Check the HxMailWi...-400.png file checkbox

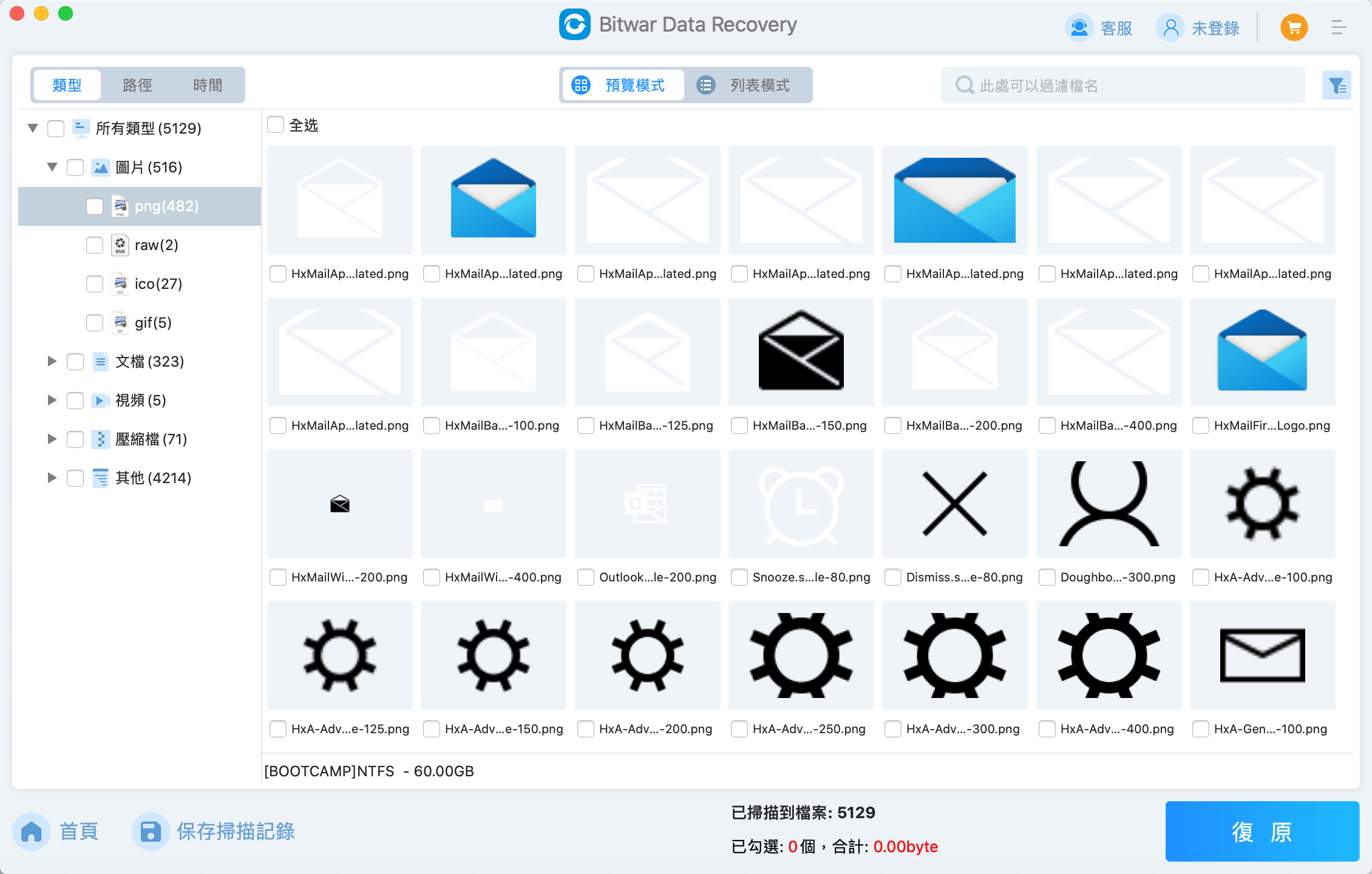tap(432, 577)
